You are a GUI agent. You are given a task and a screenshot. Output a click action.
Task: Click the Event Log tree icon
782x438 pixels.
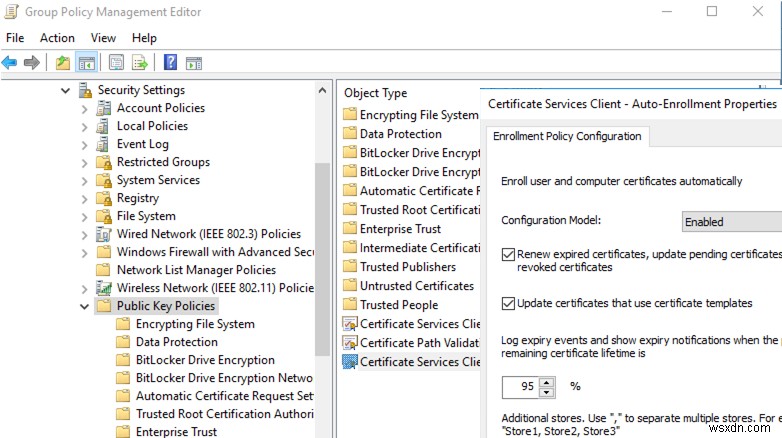point(103,144)
